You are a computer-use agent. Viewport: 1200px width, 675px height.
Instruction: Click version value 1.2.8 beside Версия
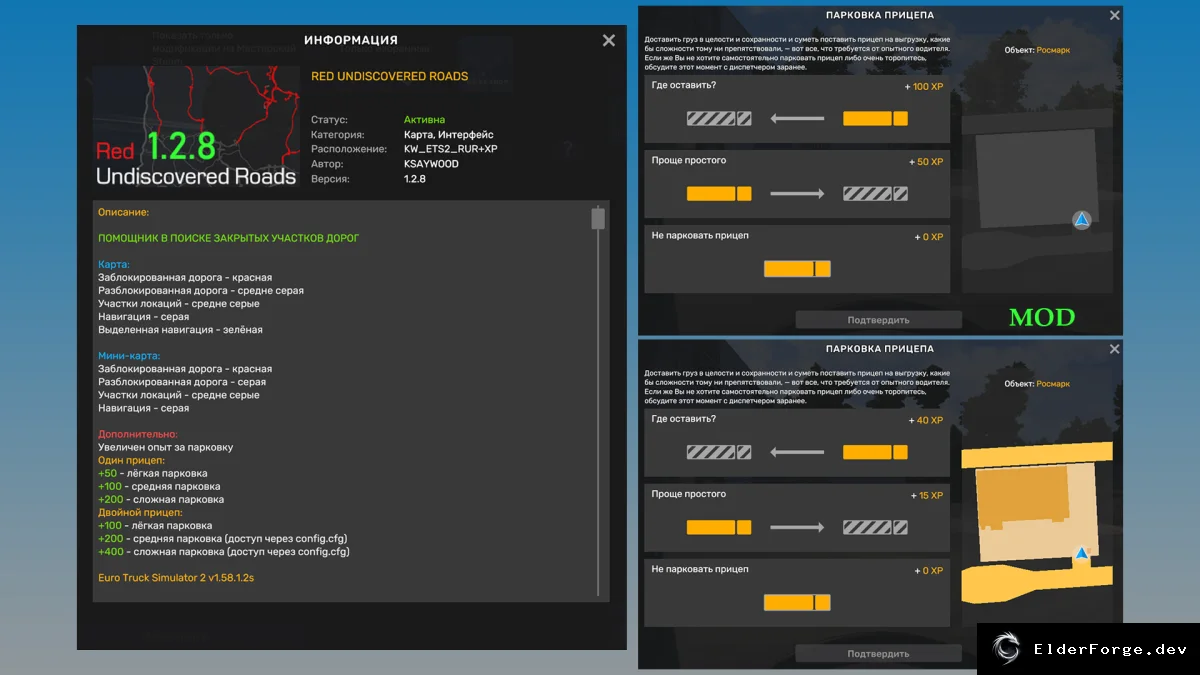pyautogui.click(x=415, y=179)
